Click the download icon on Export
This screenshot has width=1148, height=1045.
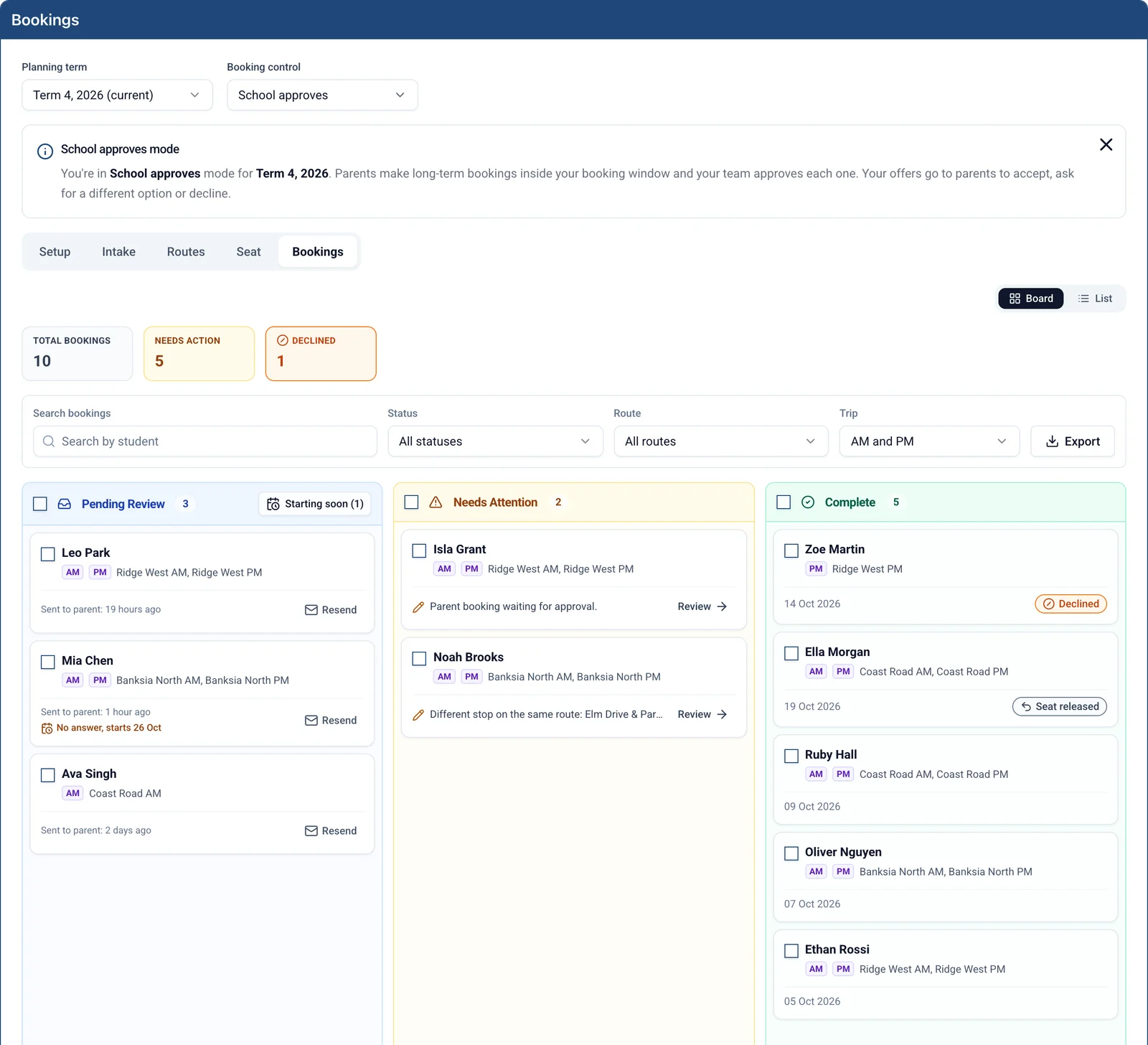pyautogui.click(x=1052, y=441)
